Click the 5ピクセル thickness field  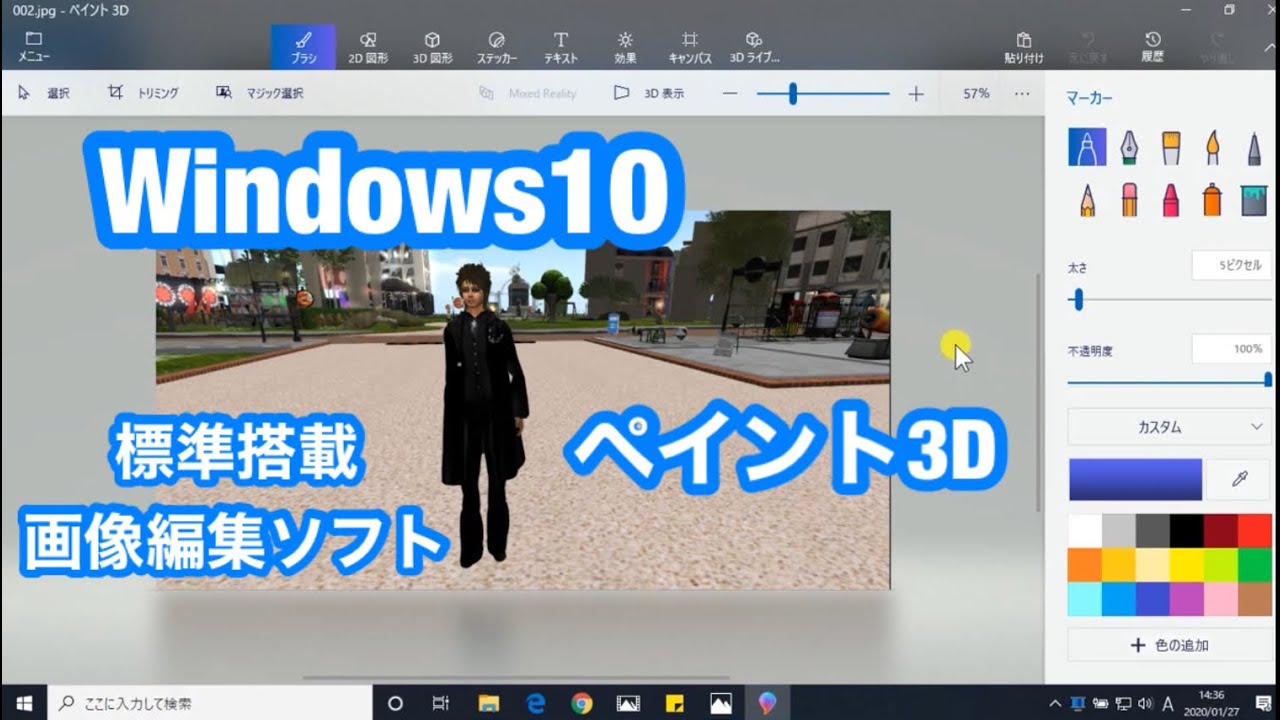tap(1232, 265)
